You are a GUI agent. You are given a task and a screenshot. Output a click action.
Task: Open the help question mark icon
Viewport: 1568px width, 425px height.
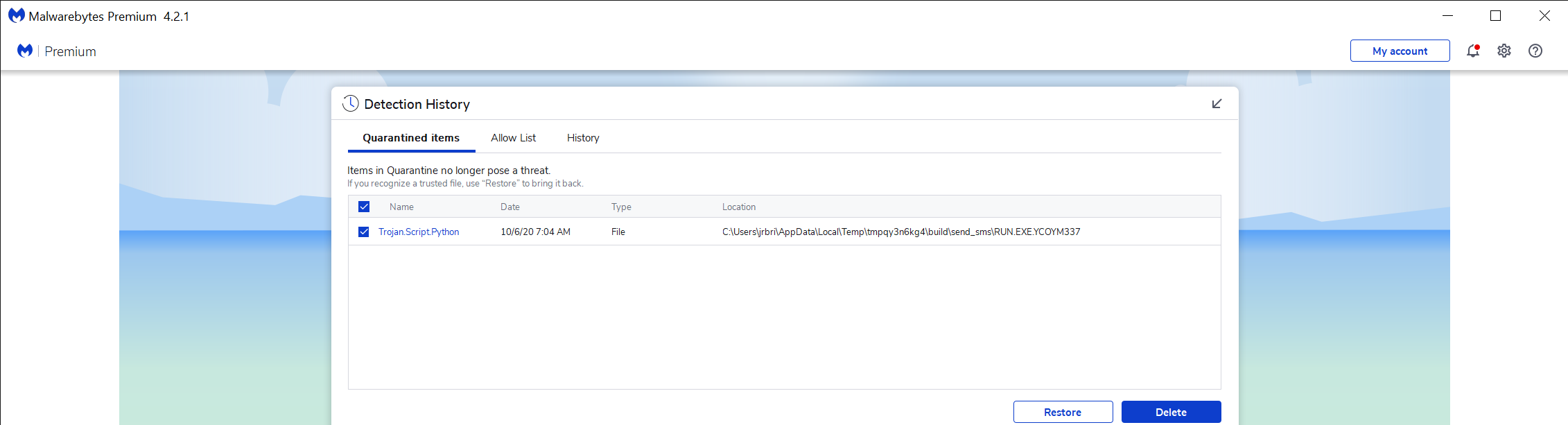click(x=1535, y=51)
